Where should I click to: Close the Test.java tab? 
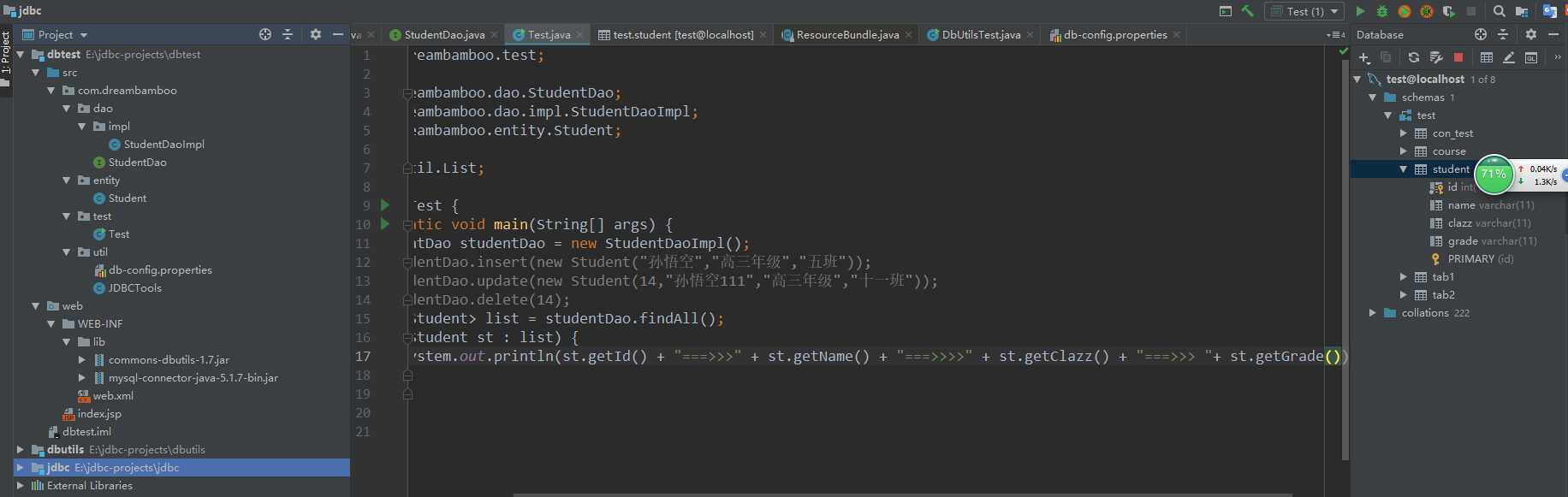click(579, 35)
